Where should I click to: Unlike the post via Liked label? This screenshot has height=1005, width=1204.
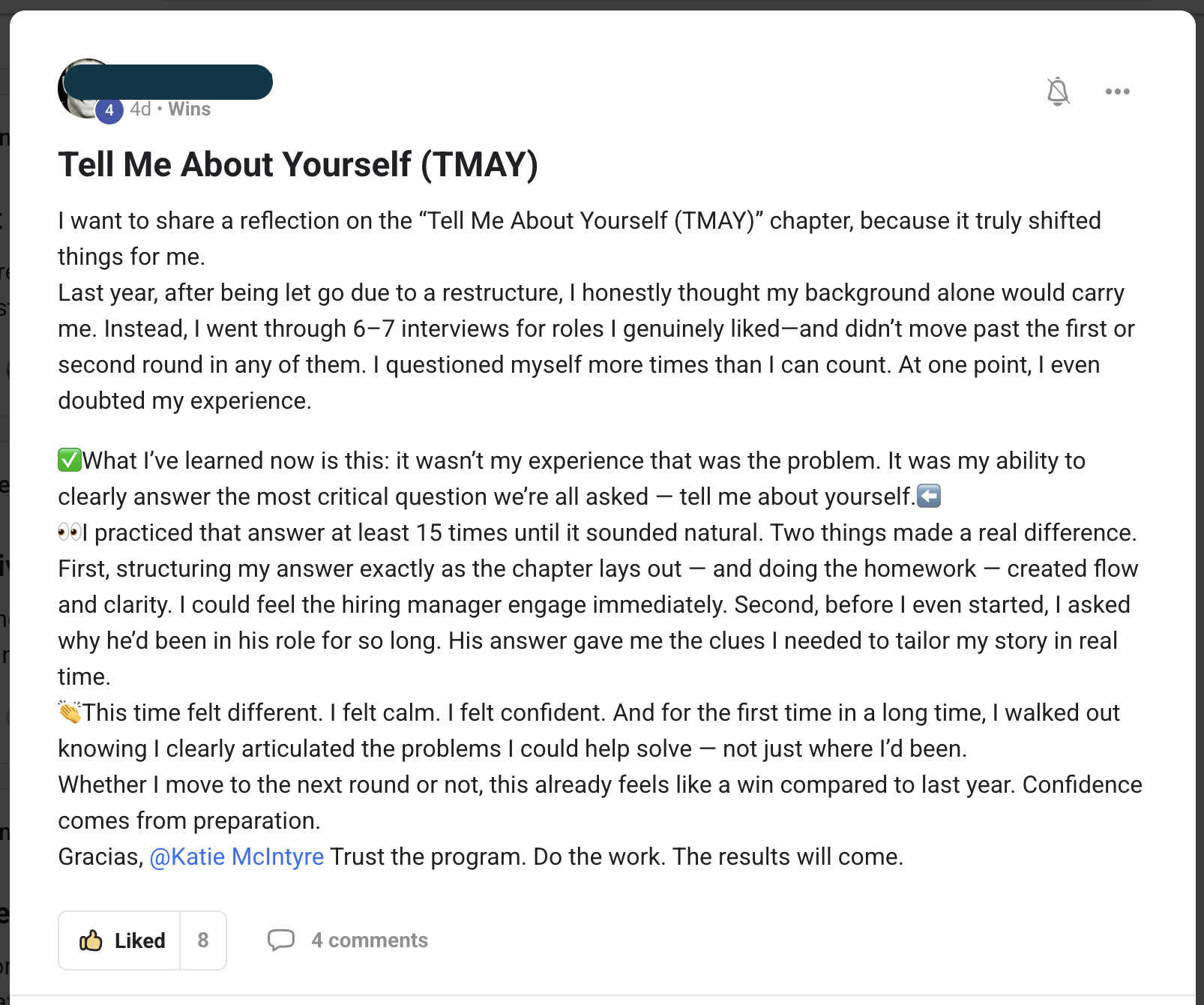tap(139, 940)
